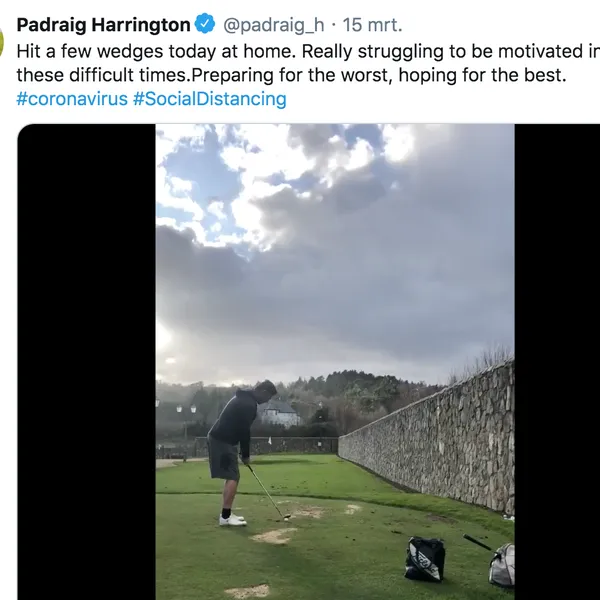
Task: Click the left black bar of the video
Action: click(x=86, y=362)
